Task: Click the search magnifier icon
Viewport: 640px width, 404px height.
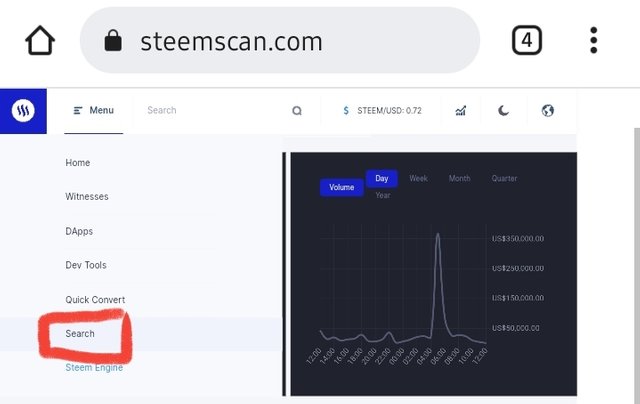Action: (297, 111)
